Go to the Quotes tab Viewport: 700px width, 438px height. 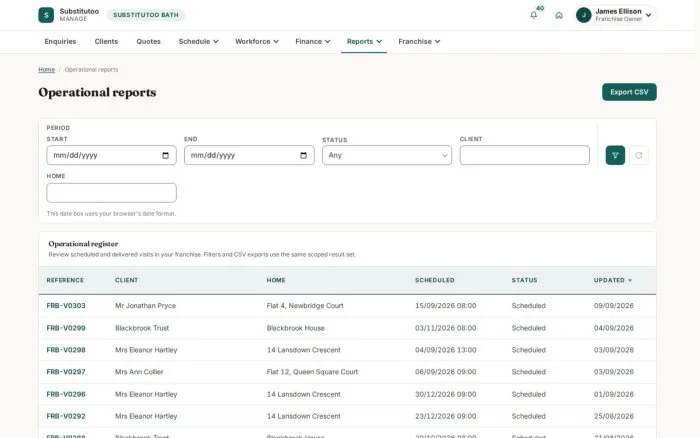148,42
